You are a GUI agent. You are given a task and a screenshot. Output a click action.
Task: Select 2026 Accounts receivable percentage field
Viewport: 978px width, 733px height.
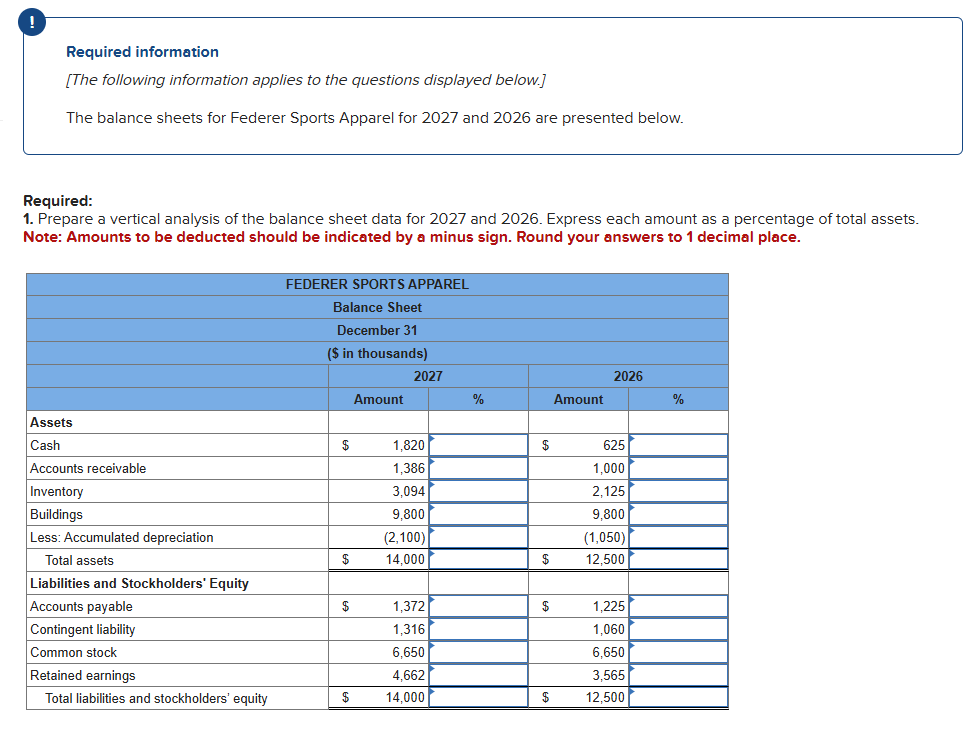[679, 468]
